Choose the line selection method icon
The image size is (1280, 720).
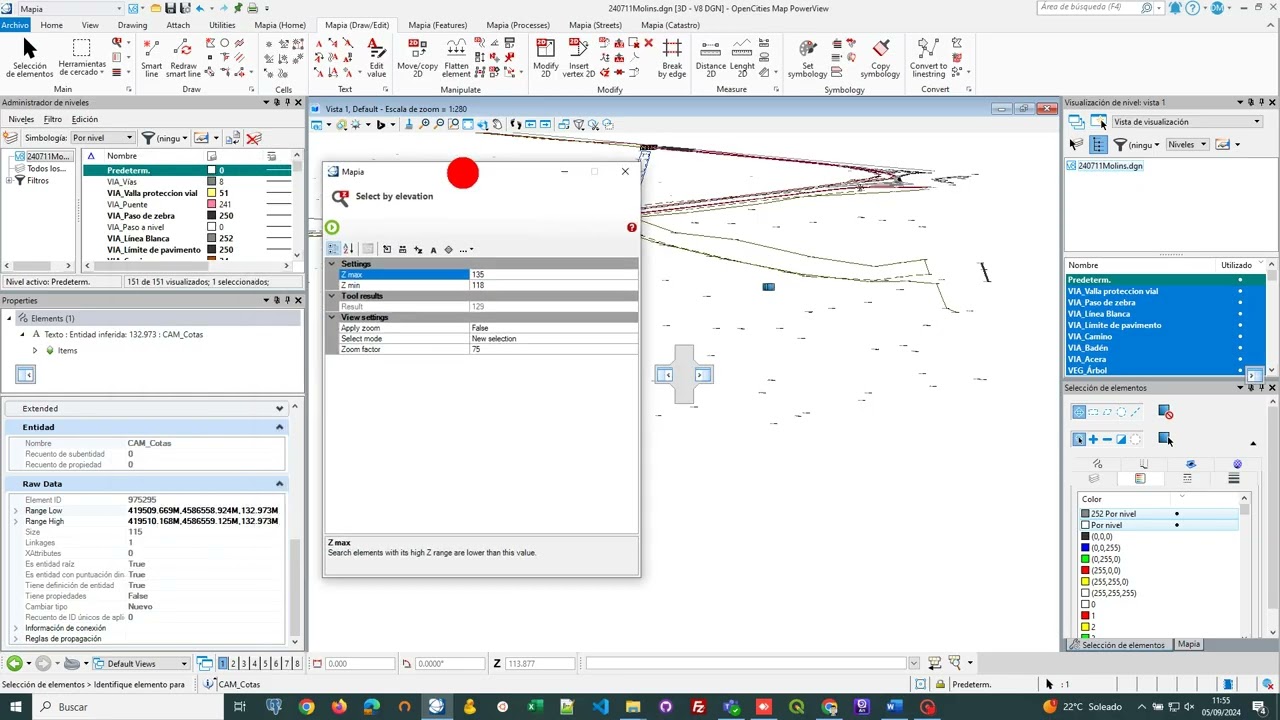1135,412
